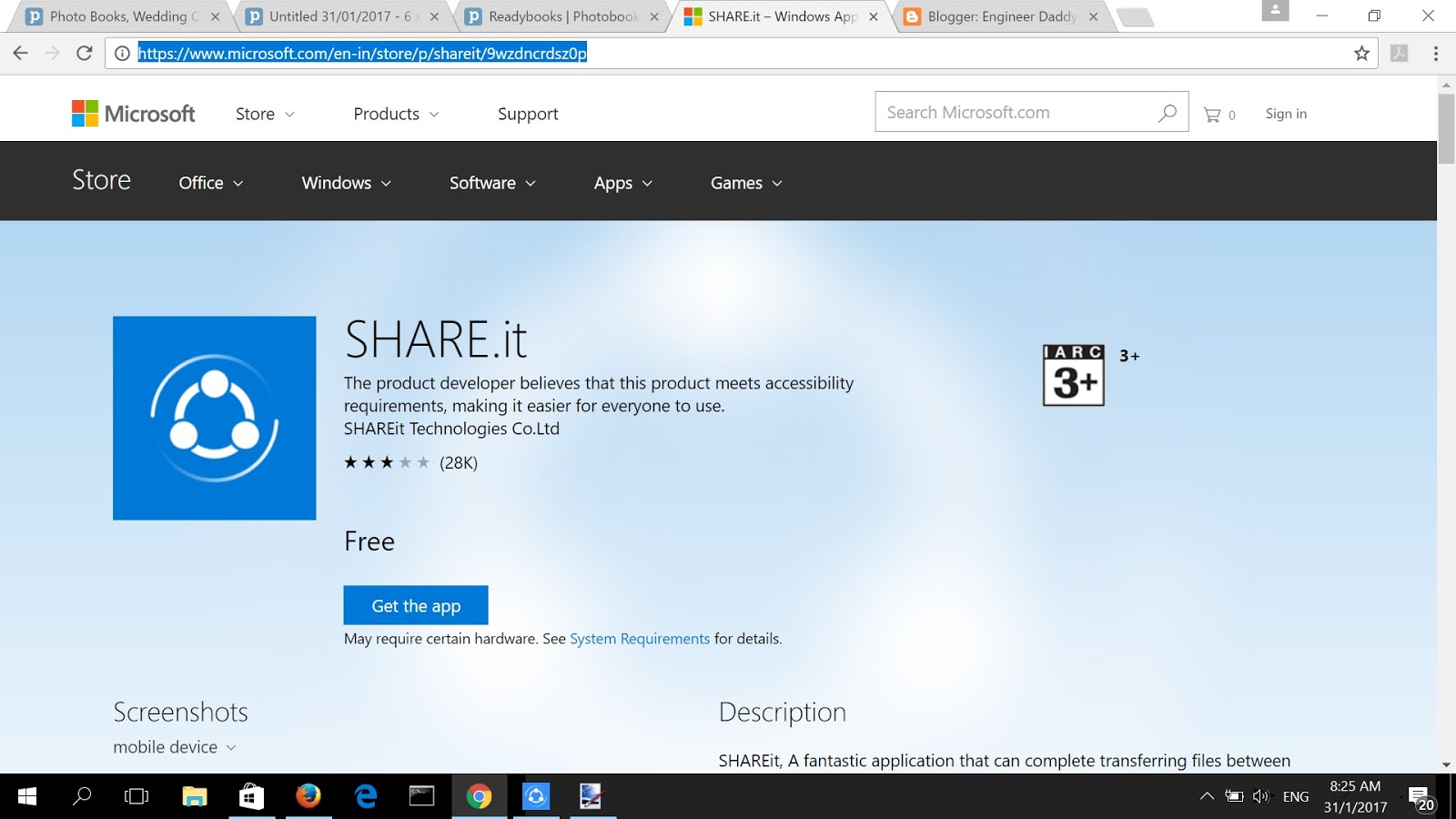
Task: Open Windows Start menu
Action: pyautogui.click(x=27, y=796)
